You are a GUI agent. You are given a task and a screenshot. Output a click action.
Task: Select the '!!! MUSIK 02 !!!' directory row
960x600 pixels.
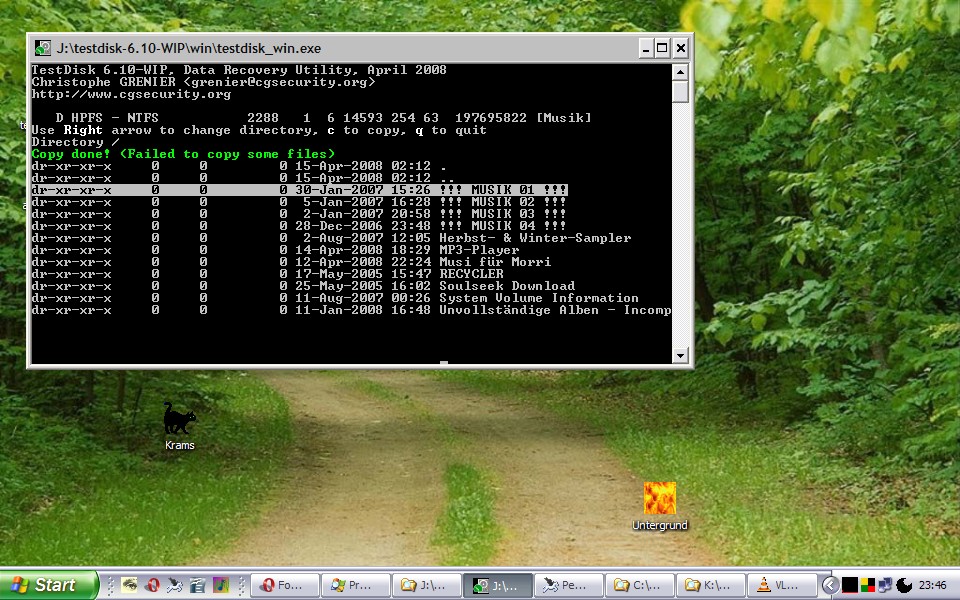point(298,202)
